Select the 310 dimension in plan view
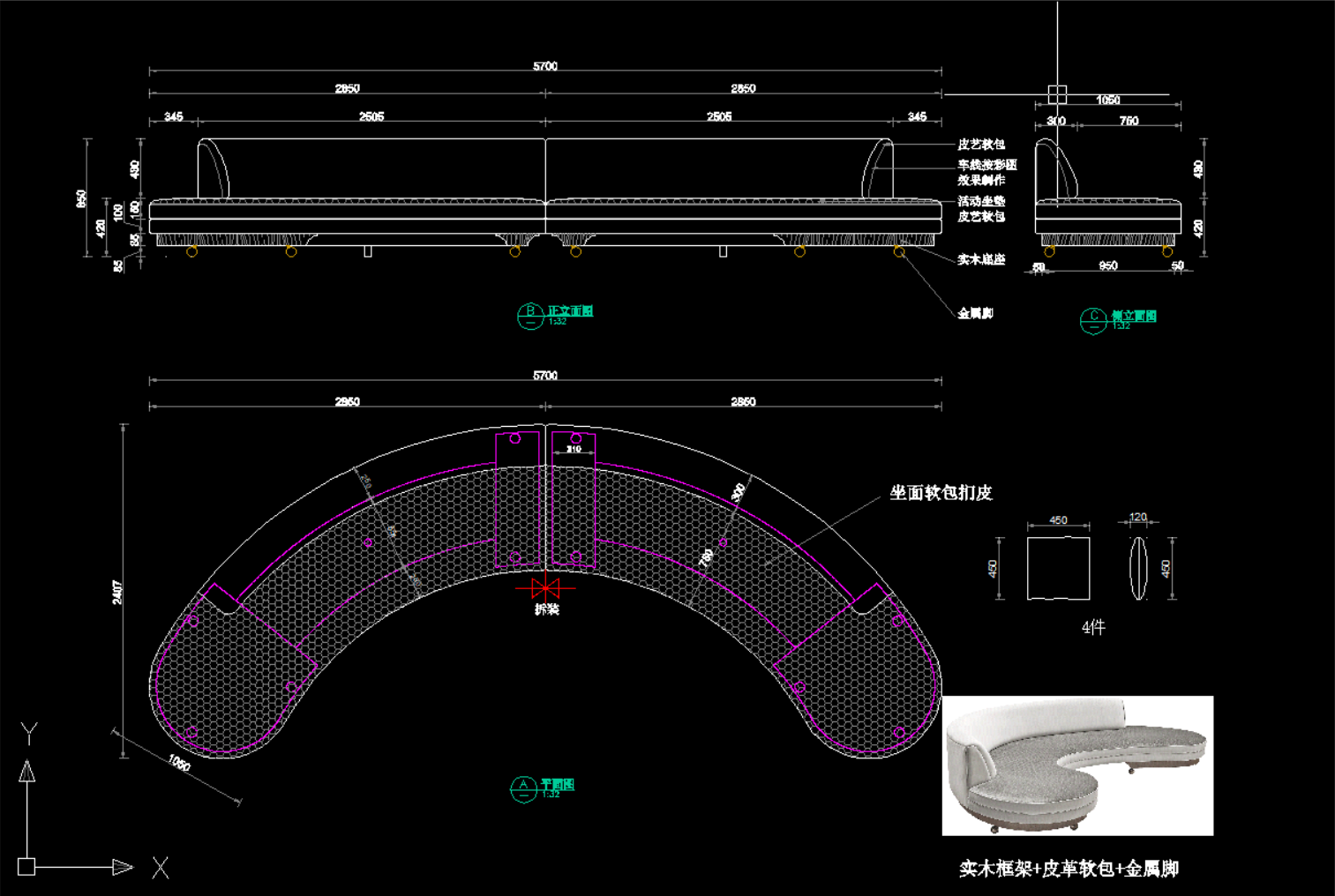The image size is (1335, 896). click(x=574, y=450)
